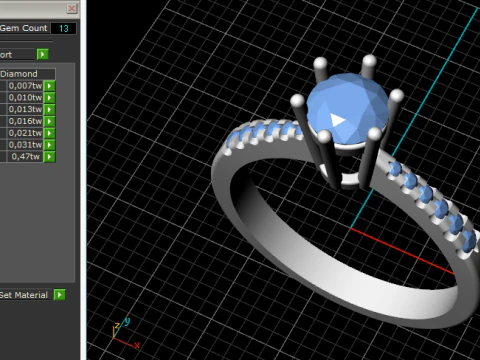Click the XYZ axis indicator in viewport

pos(126,333)
